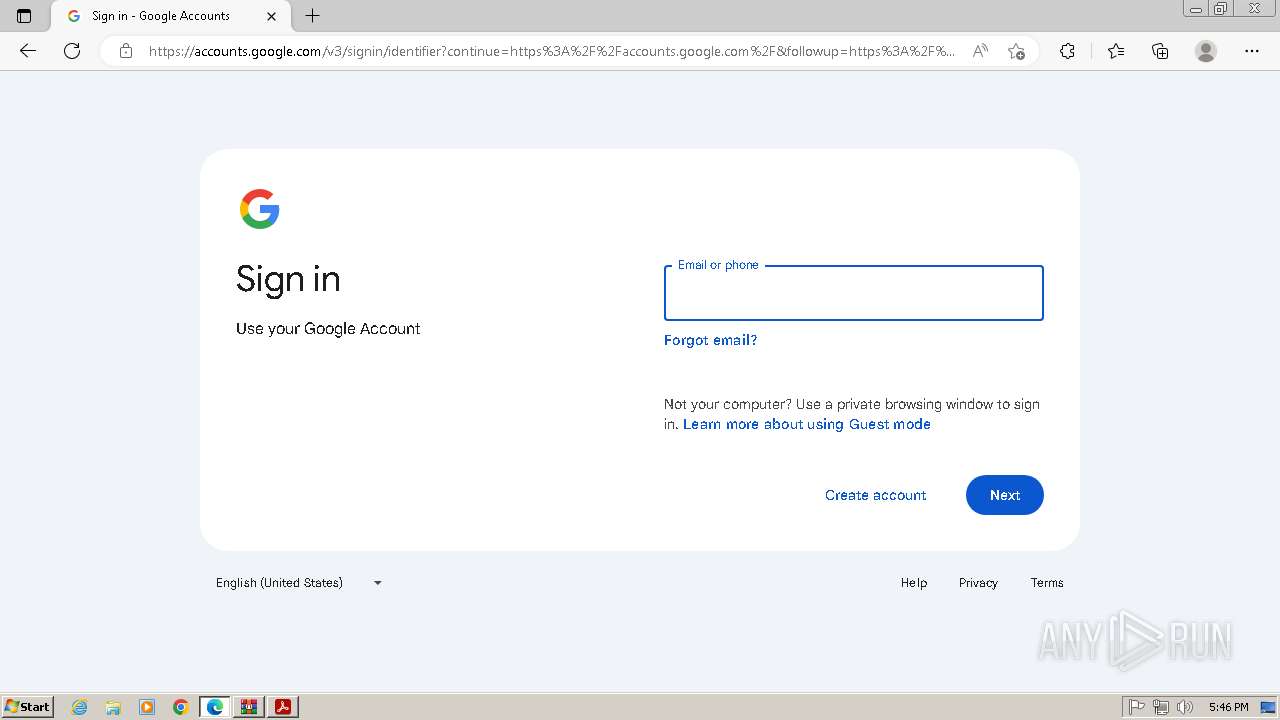Open the Help link
Screen dimensions: 1280x720
pos(913,583)
